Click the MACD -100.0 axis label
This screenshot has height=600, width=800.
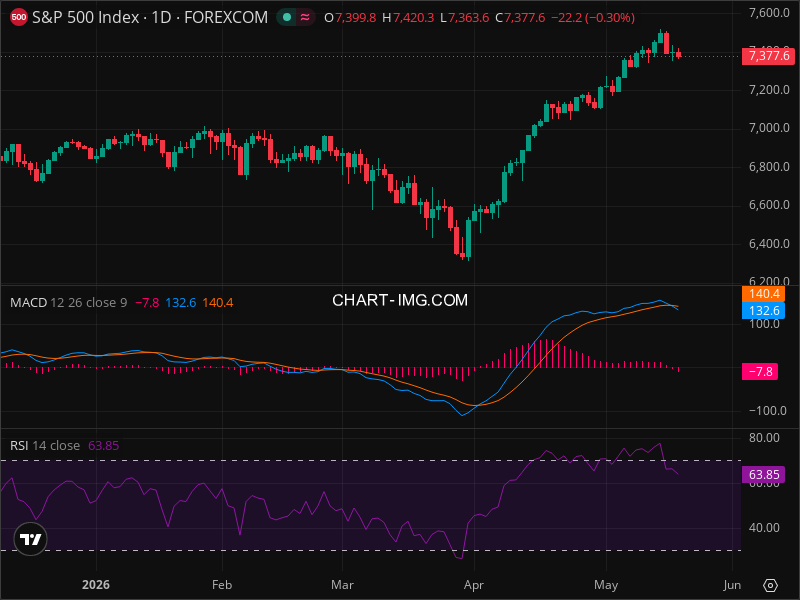(x=767, y=411)
